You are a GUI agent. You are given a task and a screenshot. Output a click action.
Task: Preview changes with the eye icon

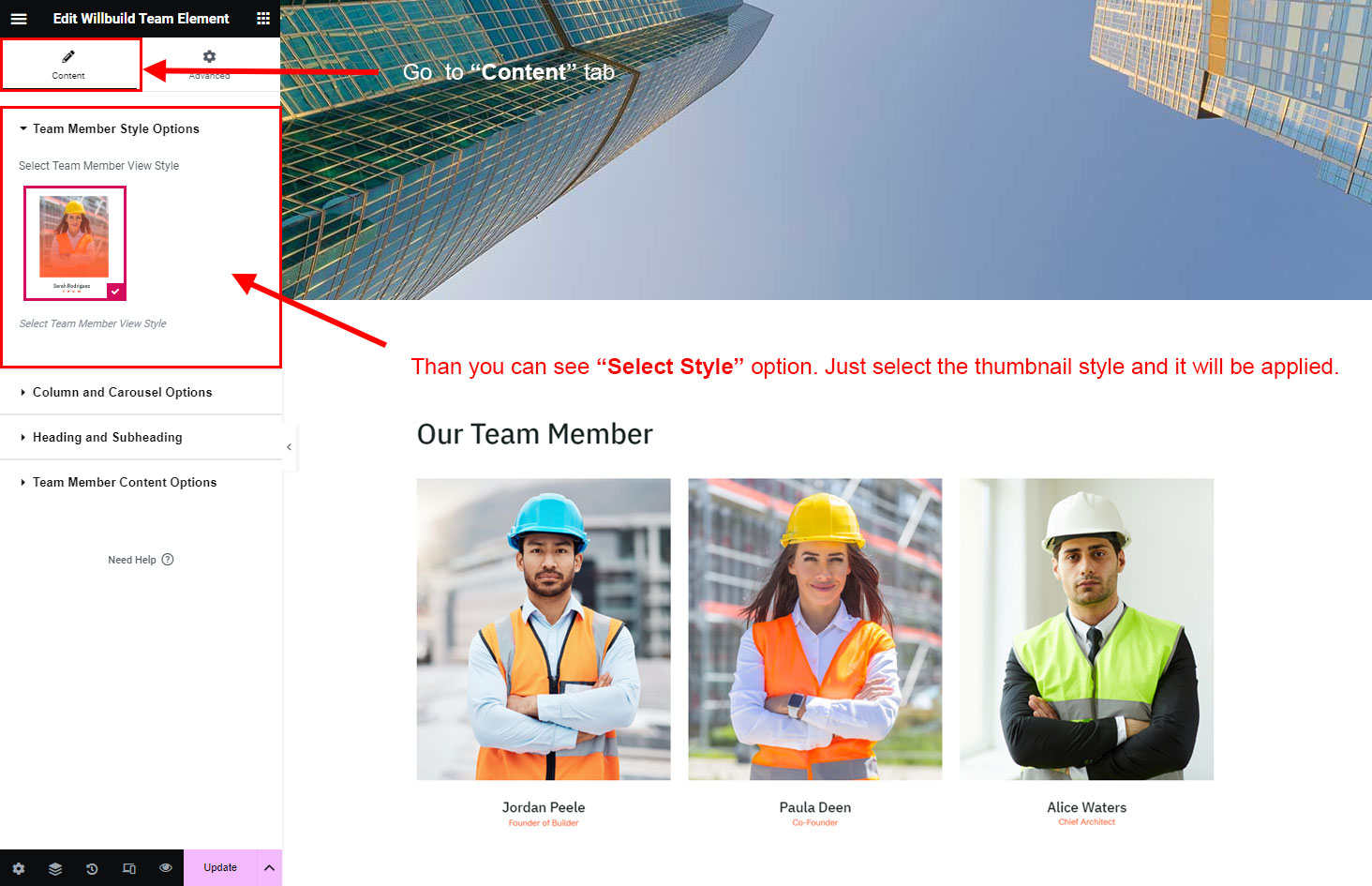click(x=166, y=868)
